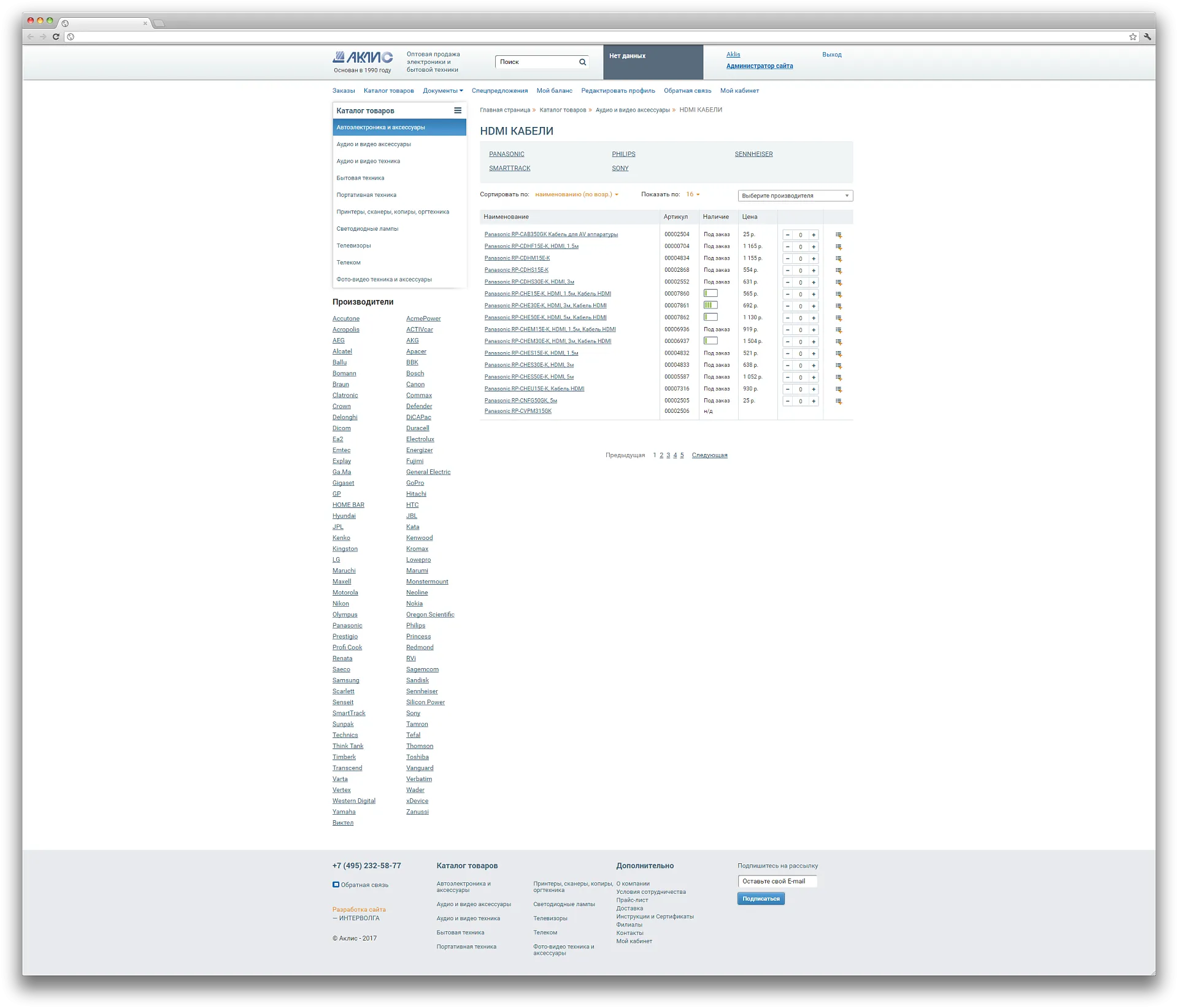Open the catalog hamburger menu icon
This screenshot has height=1008, width=1178.
point(457,110)
